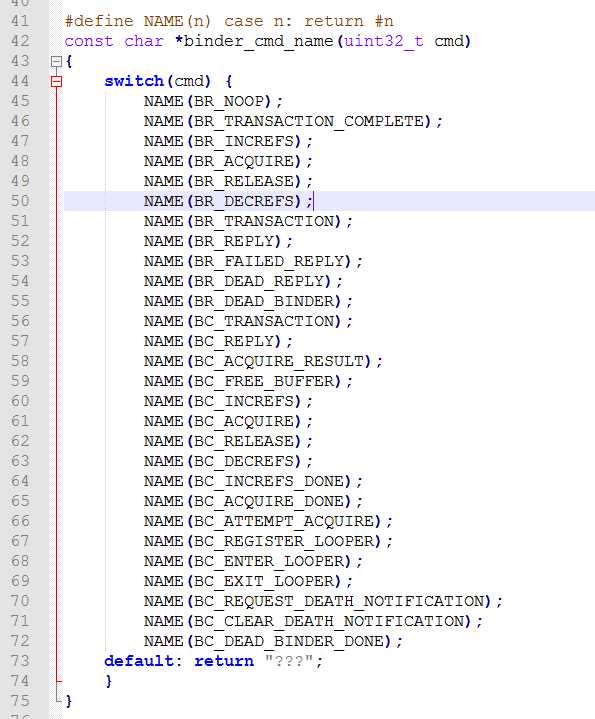Image resolution: width=595 pixels, height=719 pixels.
Task: Click 'BC_ACQUIRE_RESULT' on line 58
Action: coord(279,361)
